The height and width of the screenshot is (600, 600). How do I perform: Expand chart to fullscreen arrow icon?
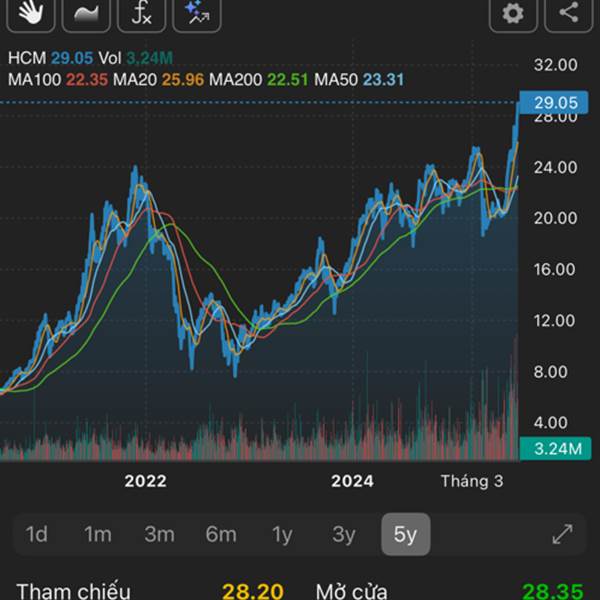coord(563,534)
